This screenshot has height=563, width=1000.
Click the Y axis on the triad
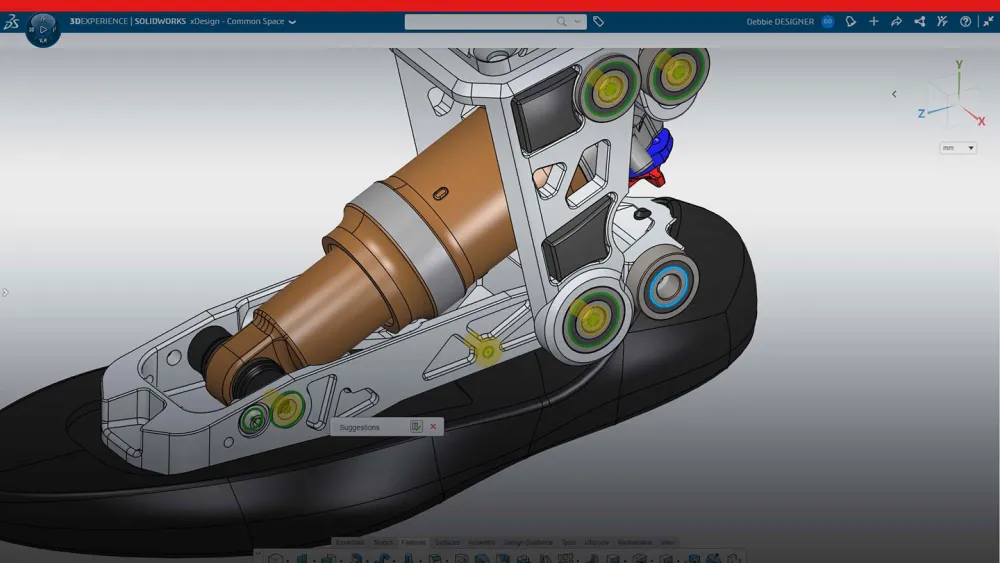(x=959, y=65)
